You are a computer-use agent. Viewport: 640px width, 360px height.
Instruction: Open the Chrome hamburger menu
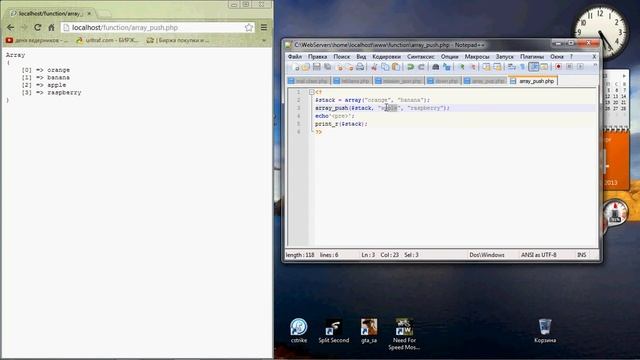[x=264, y=27]
